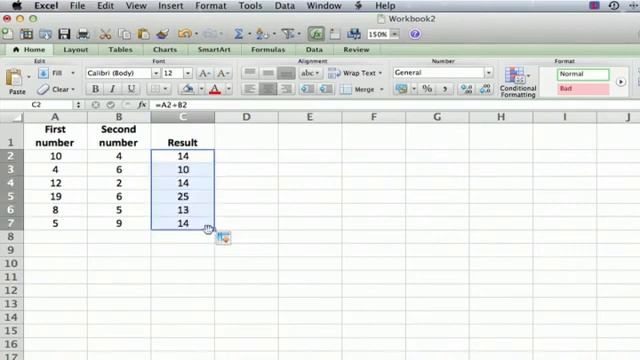Open the Merge dropdown
The height and width of the screenshot is (360, 640).
[x=382, y=89]
